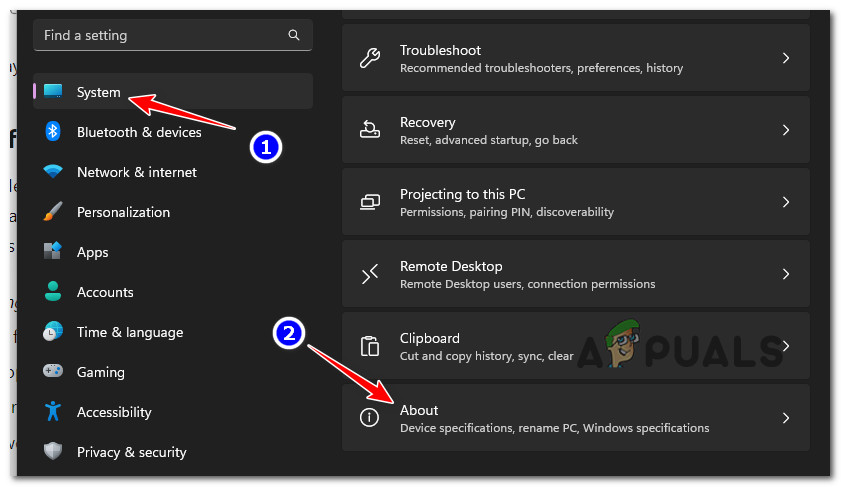Click the Time & language globe icon

[x=53, y=332]
